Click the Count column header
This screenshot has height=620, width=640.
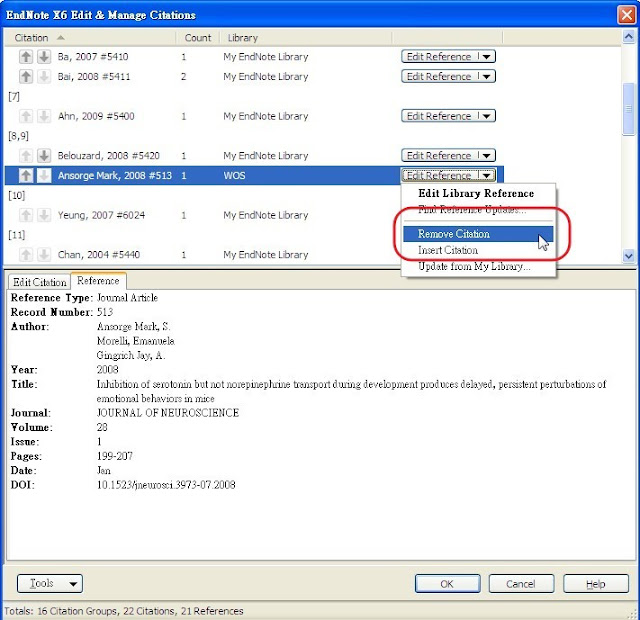click(x=198, y=38)
